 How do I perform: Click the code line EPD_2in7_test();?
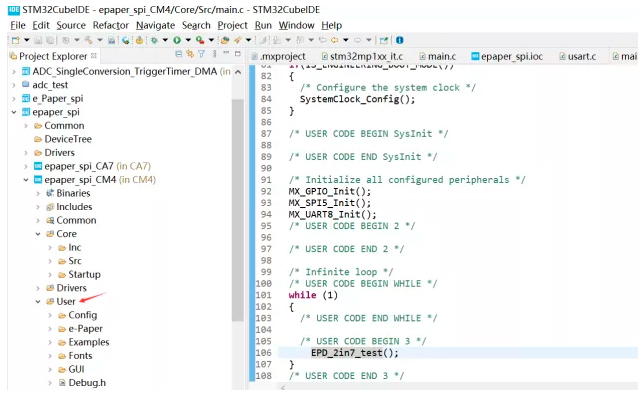pyautogui.click(x=355, y=353)
